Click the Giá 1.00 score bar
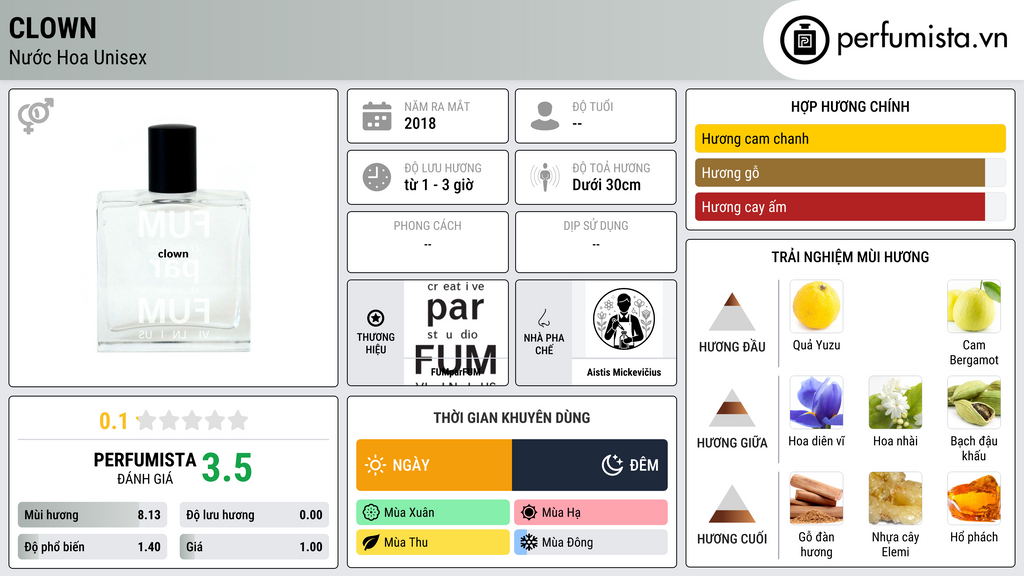 [x=254, y=547]
